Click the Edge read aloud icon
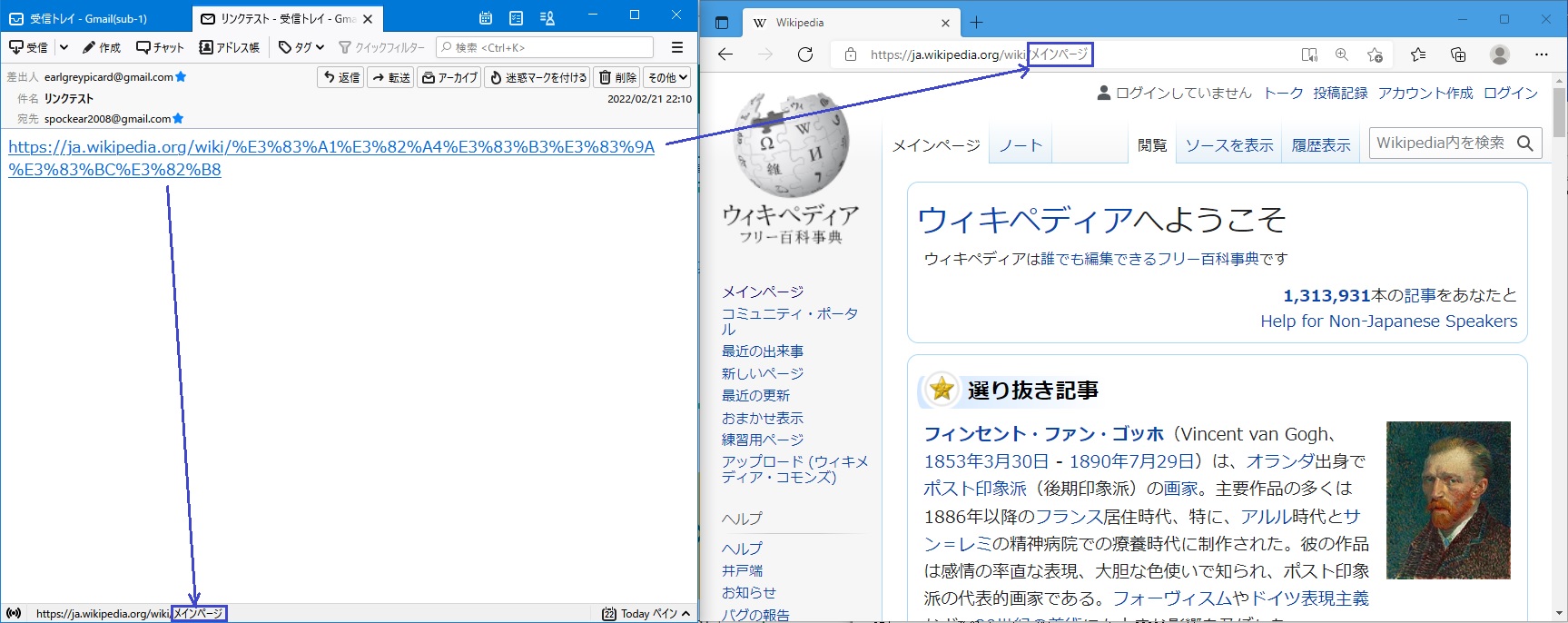Image resolution: width=1568 pixels, height=623 pixels. (x=1309, y=54)
